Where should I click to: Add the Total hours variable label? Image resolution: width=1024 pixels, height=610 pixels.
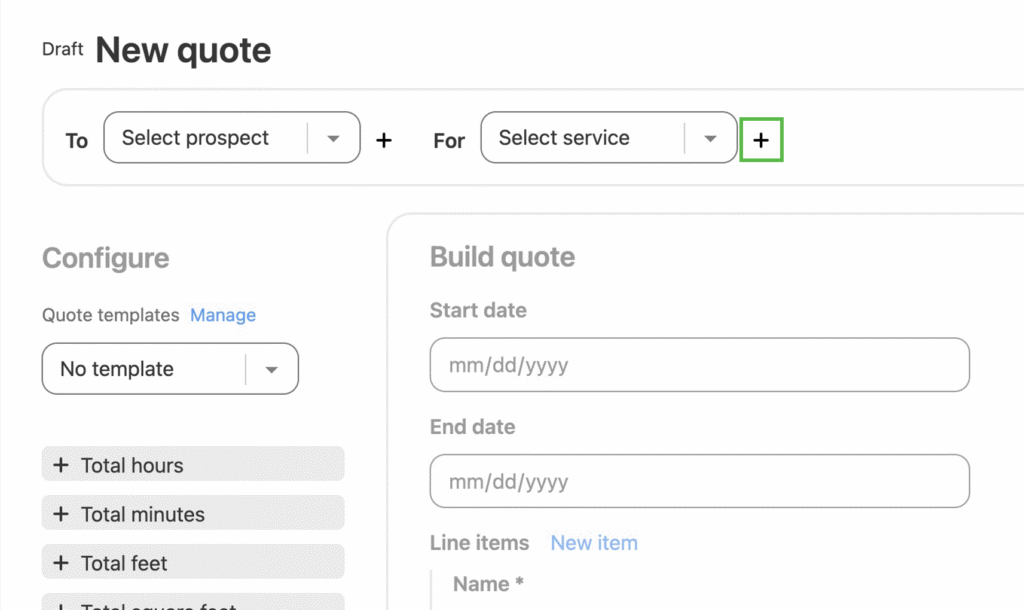(x=132, y=465)
